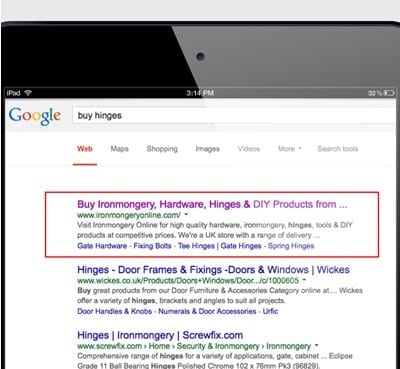Click the 'buy hinges' search field
This screenshot has width=400, height=369.
pyautogui.click(x=233, y=116)
